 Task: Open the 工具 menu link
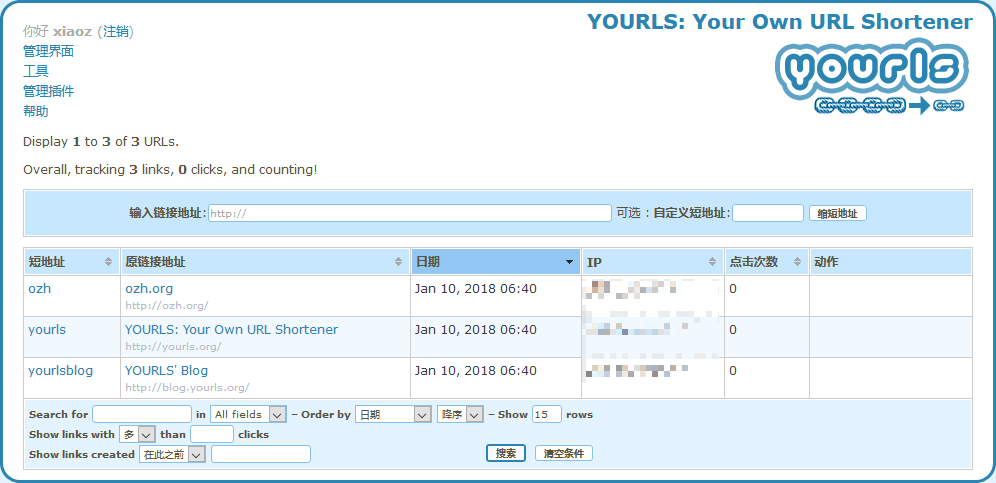[36, 71]
